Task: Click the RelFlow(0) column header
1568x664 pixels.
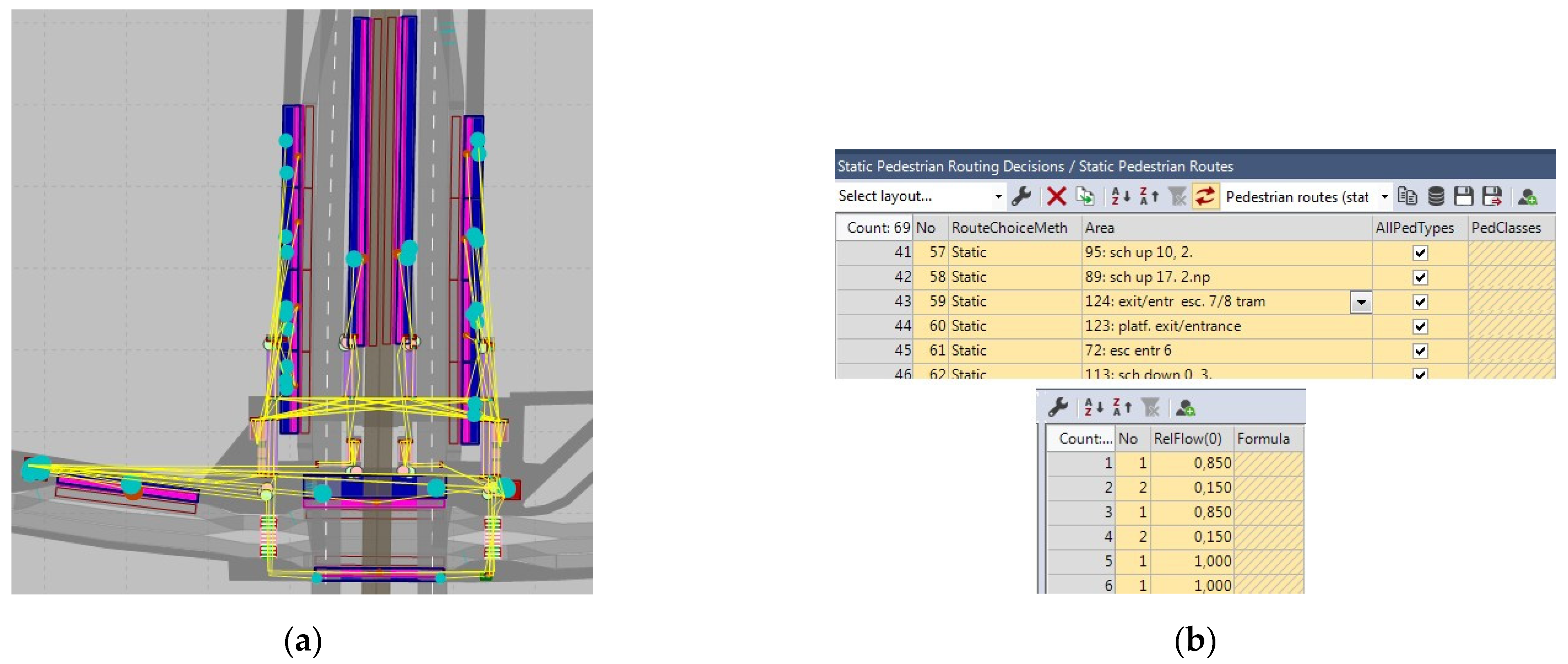Action: (x=1187, y=439)
